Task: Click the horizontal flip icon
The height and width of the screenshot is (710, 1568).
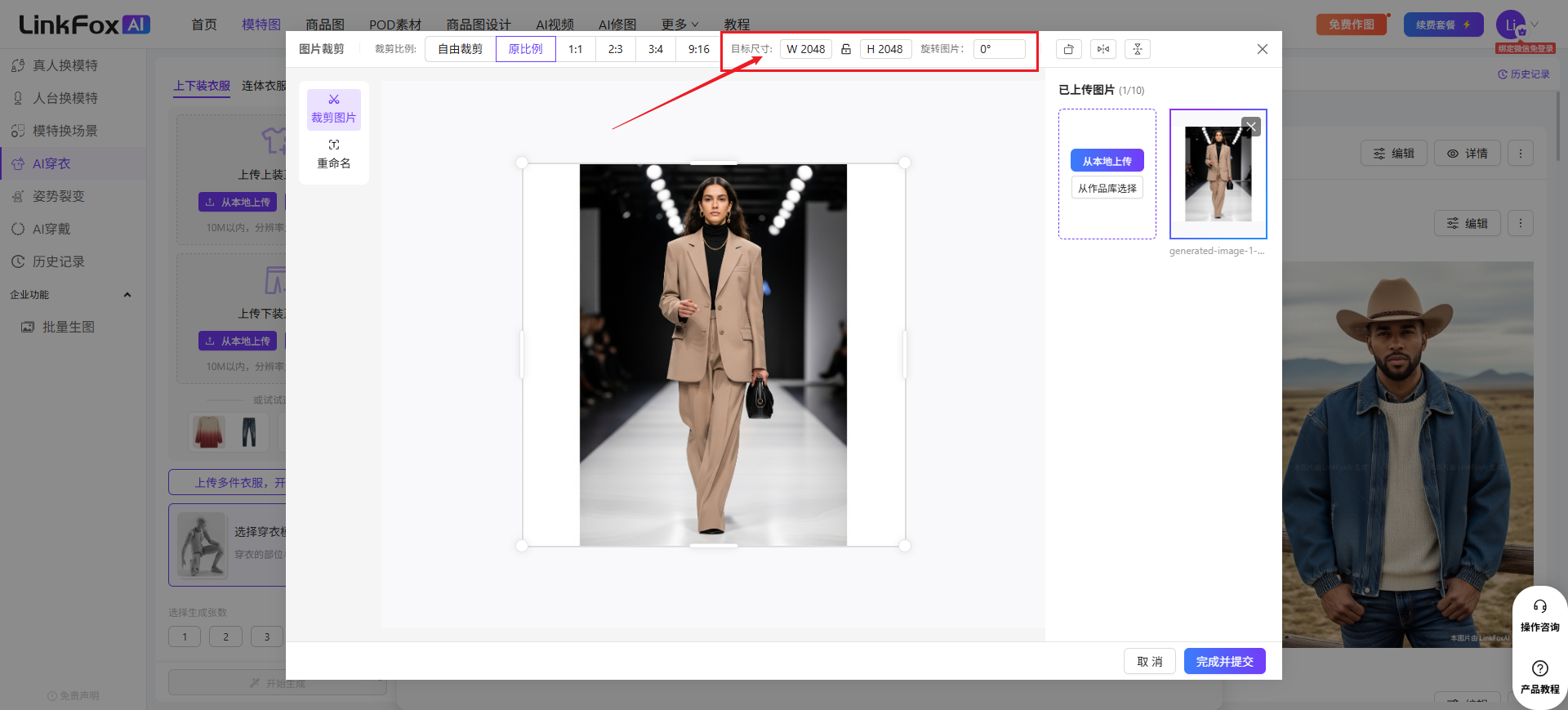Action: tap(1103, 49)
